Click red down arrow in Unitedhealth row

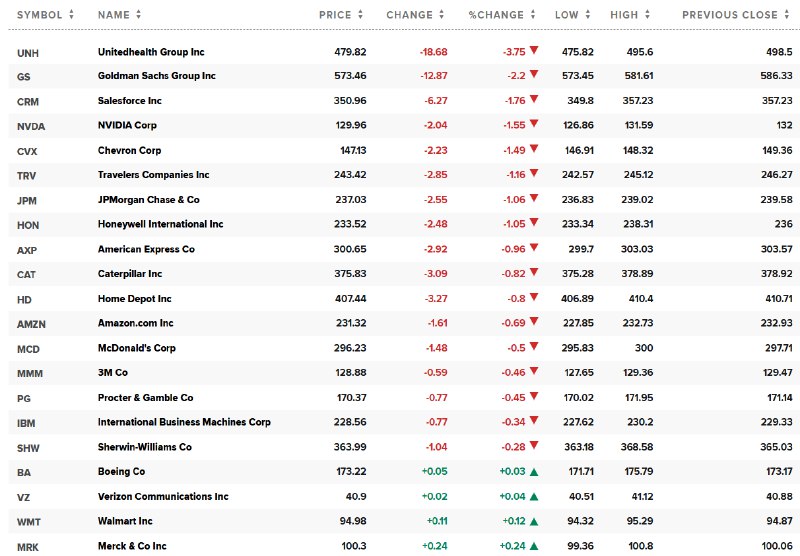[x=534, y=50]
